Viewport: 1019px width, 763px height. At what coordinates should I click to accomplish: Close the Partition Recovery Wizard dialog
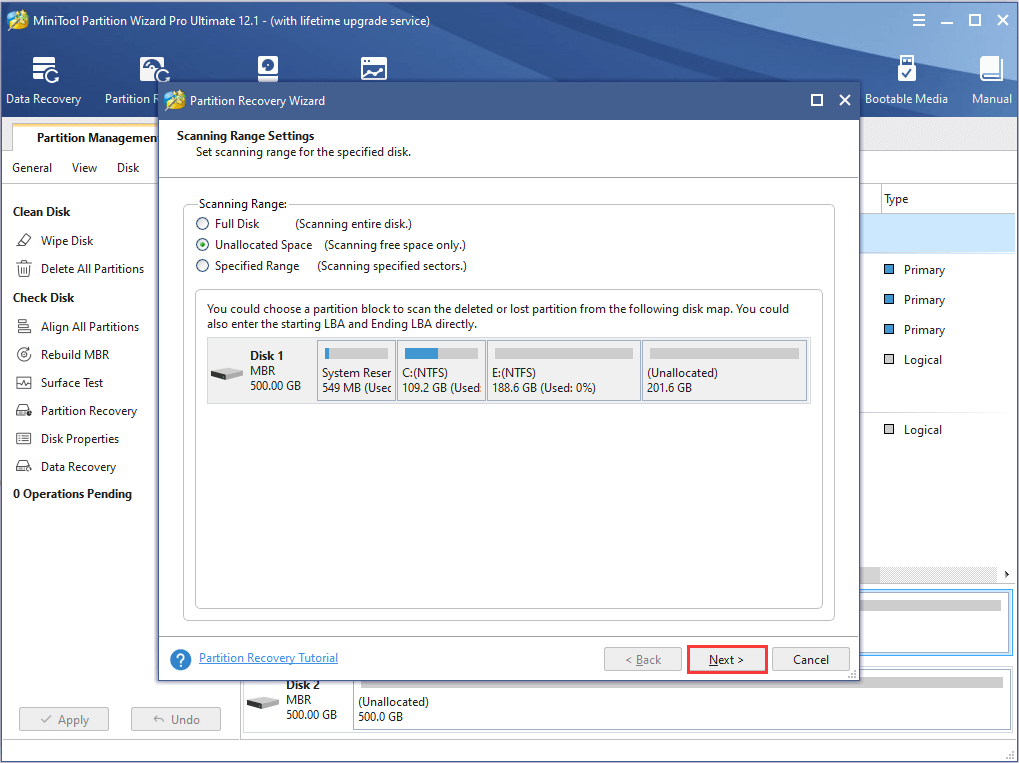(x=845, y=100)
